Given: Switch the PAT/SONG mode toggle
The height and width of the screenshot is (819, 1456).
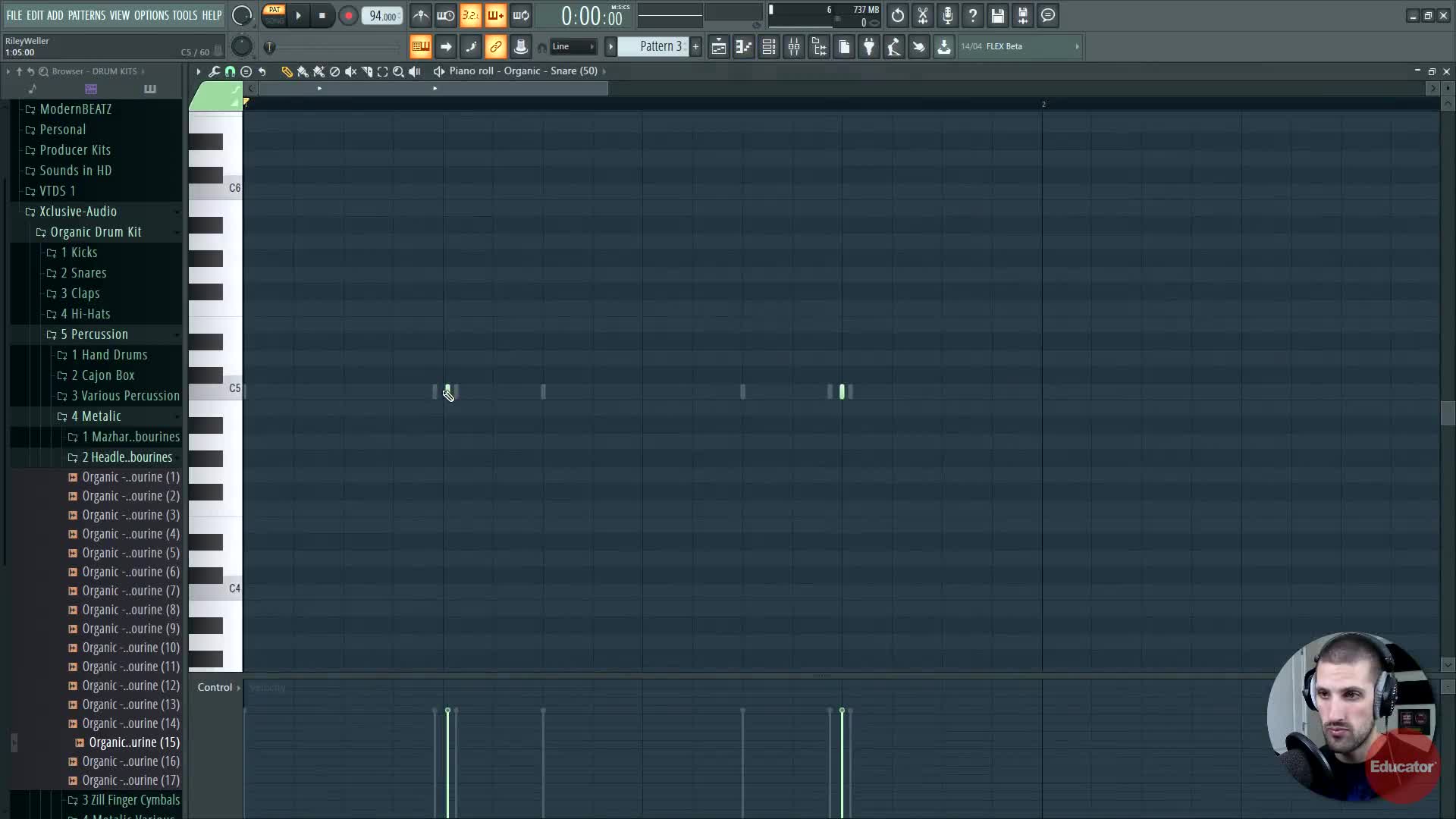Looking at the screenshot, I should tap(275, 15).
